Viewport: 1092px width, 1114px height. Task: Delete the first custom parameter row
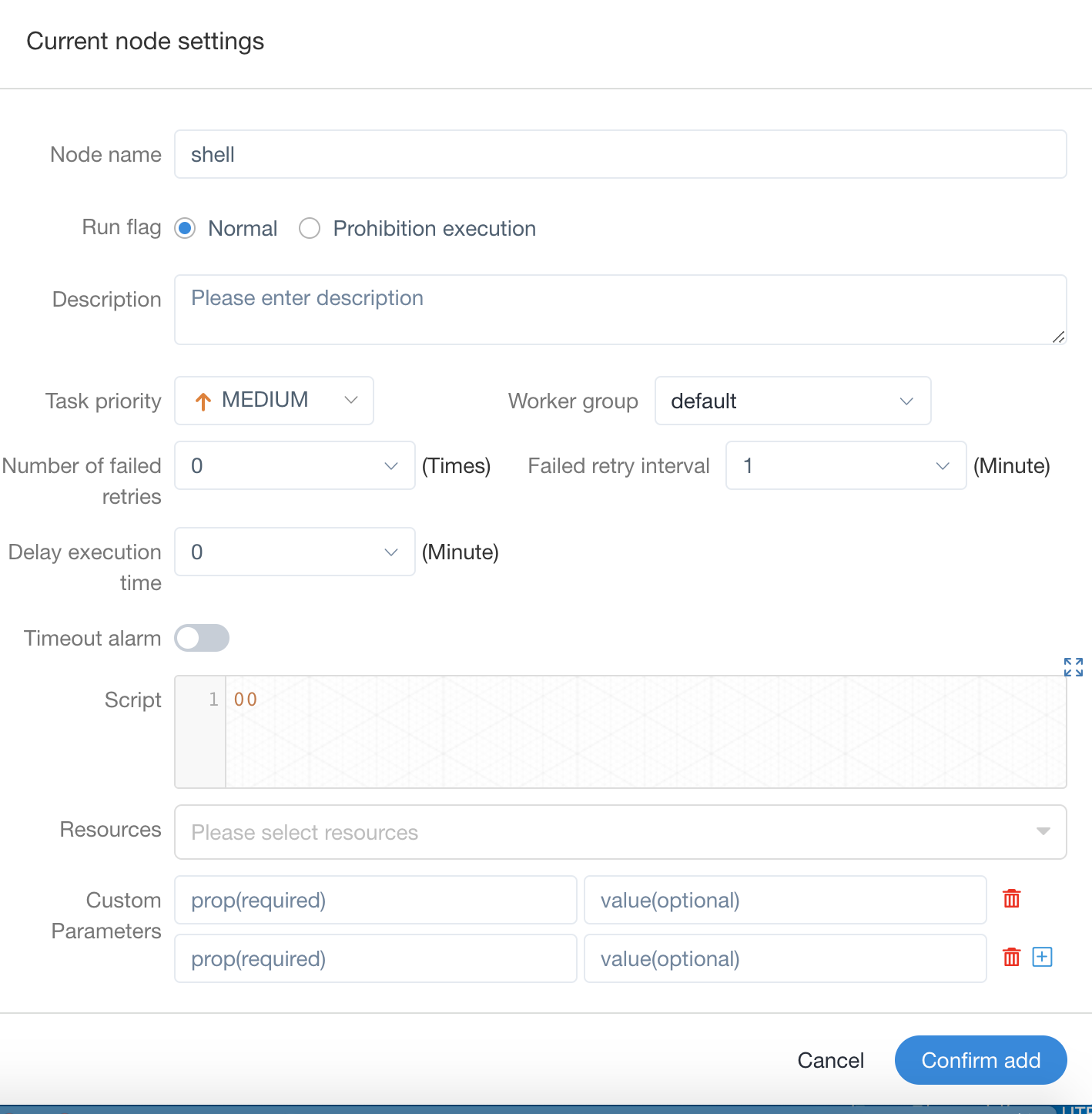pos(1011,898)
